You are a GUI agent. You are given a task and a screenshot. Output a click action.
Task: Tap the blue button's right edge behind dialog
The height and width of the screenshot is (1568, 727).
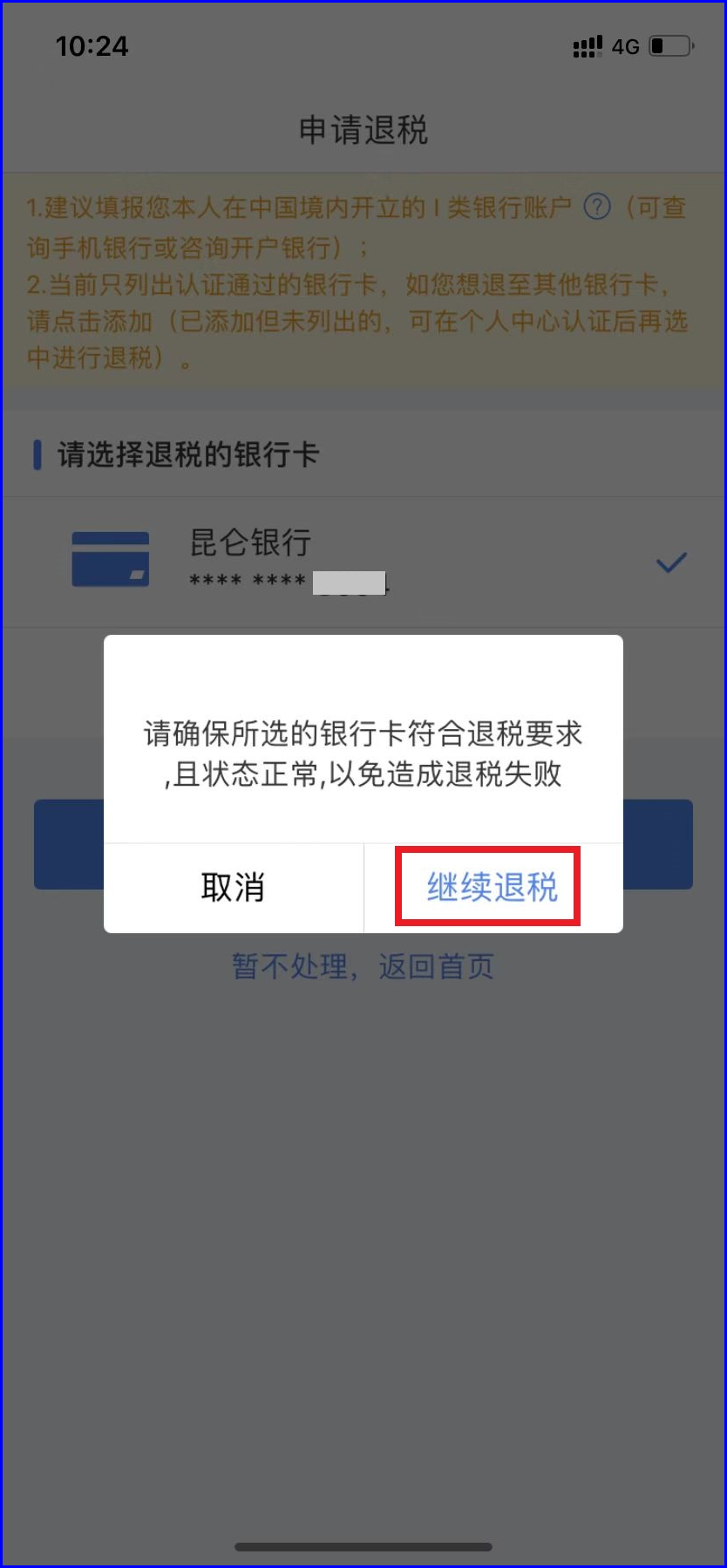pos(658,844)
